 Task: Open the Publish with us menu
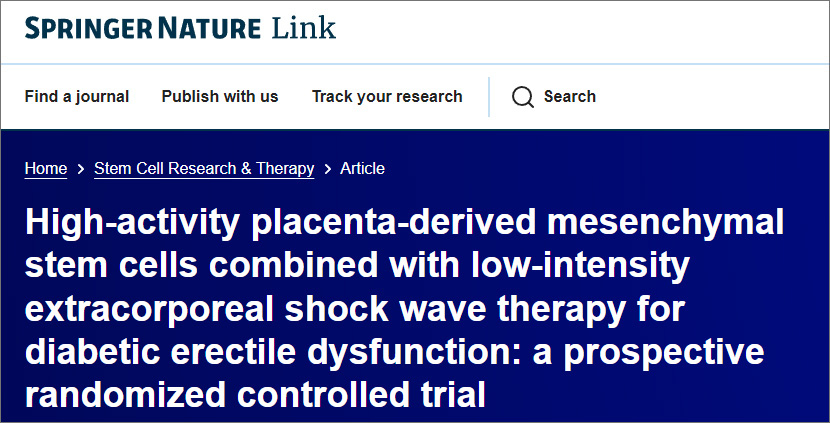[x=220, y=97]
